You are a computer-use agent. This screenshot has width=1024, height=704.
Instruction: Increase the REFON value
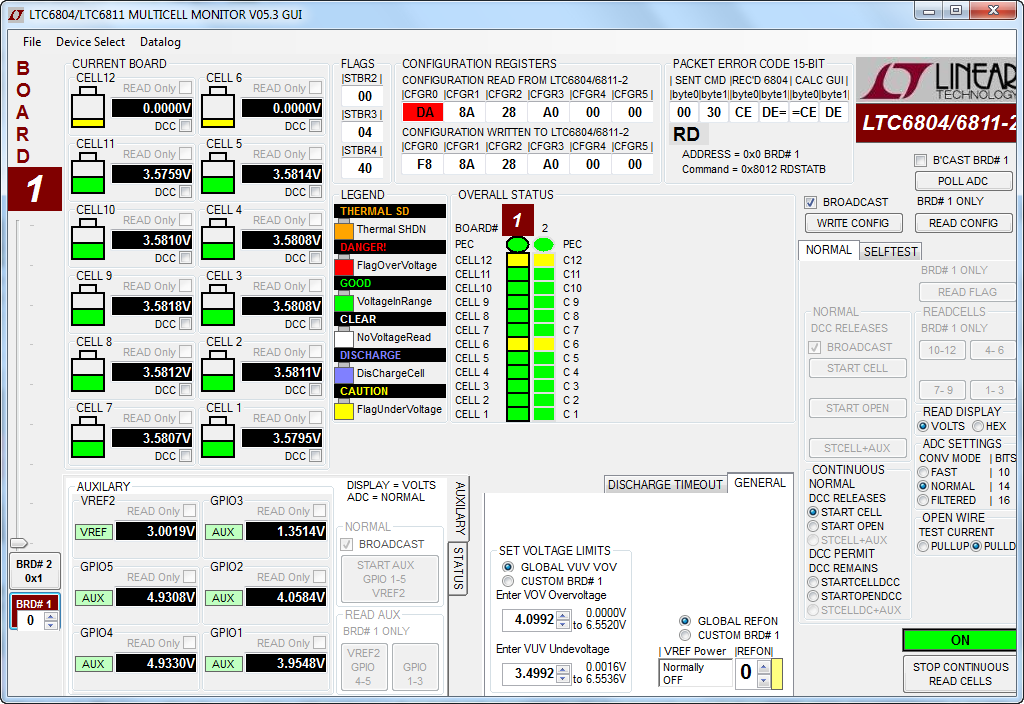tap(764, 667)
